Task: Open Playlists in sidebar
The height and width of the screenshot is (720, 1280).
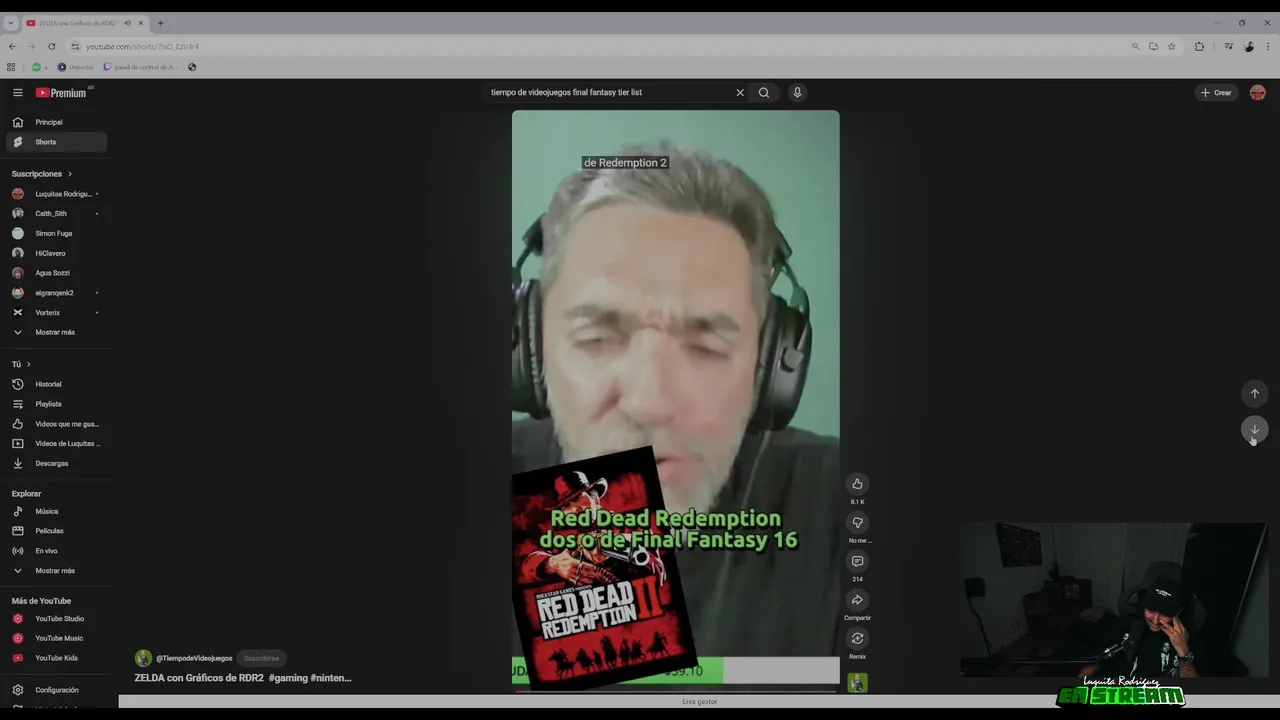Action: (56, 404)
